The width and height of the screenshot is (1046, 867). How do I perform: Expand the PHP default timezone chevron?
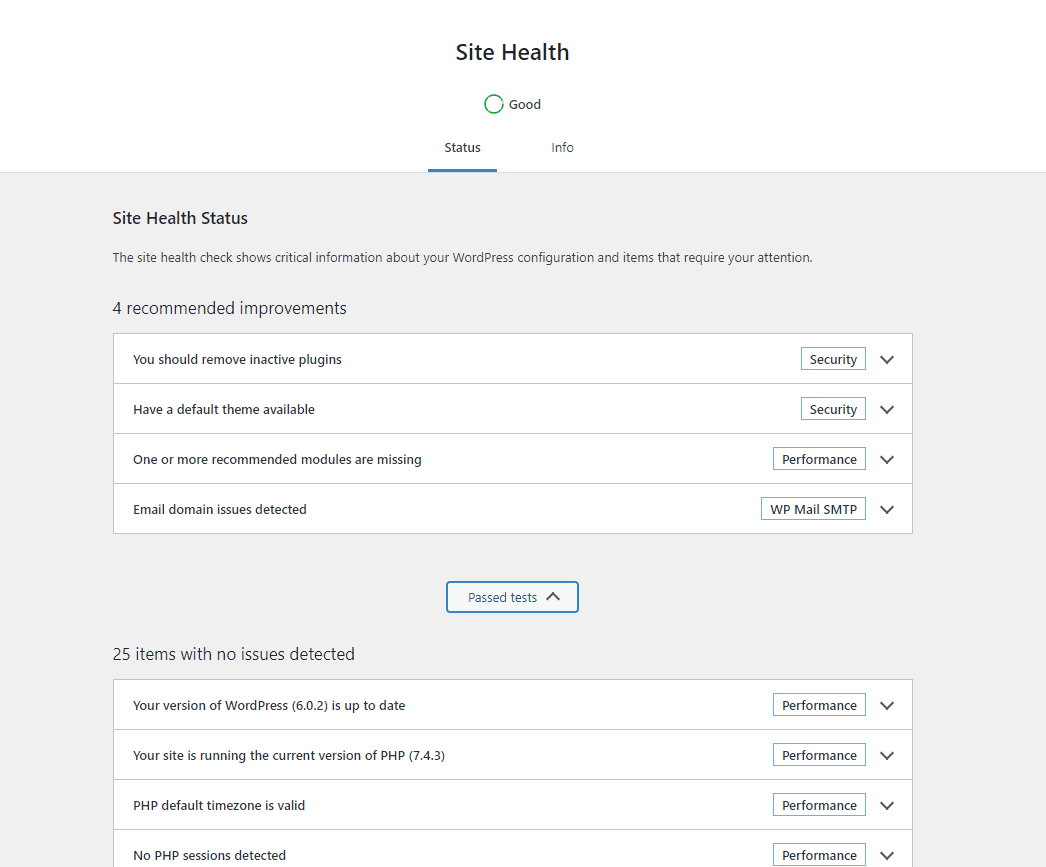(887, 805)
